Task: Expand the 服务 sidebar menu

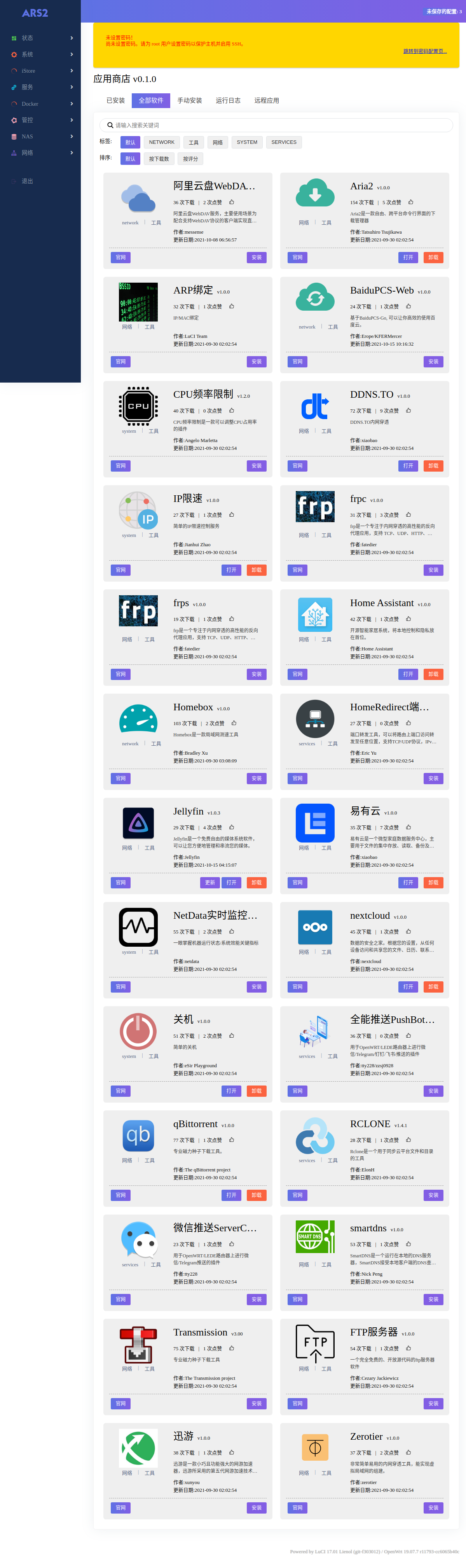Action: [40, 87]
